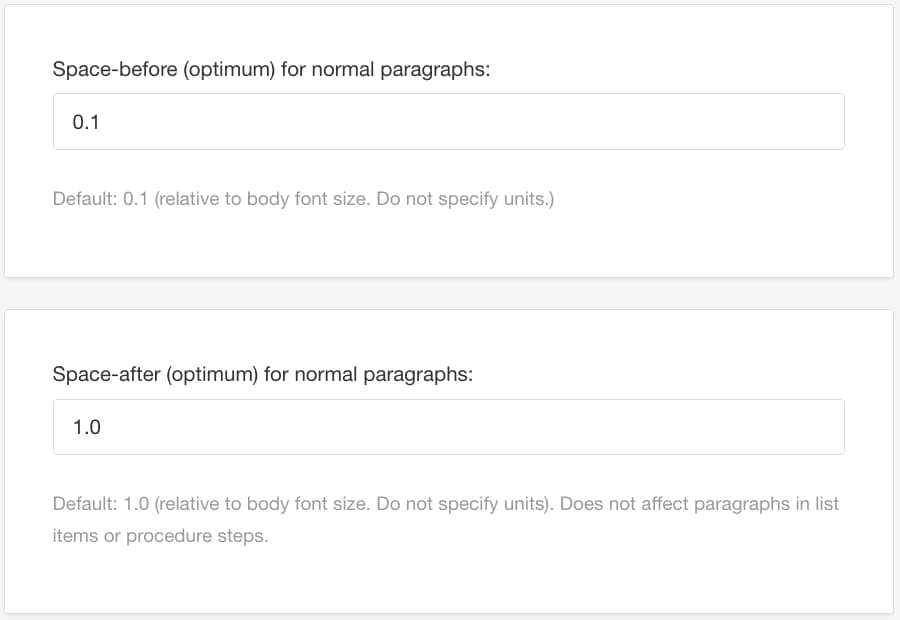Viewport: 900px width, 620px height.
Task: Click the "items or procedure steps." hint line
Action: tap(160, 536)
